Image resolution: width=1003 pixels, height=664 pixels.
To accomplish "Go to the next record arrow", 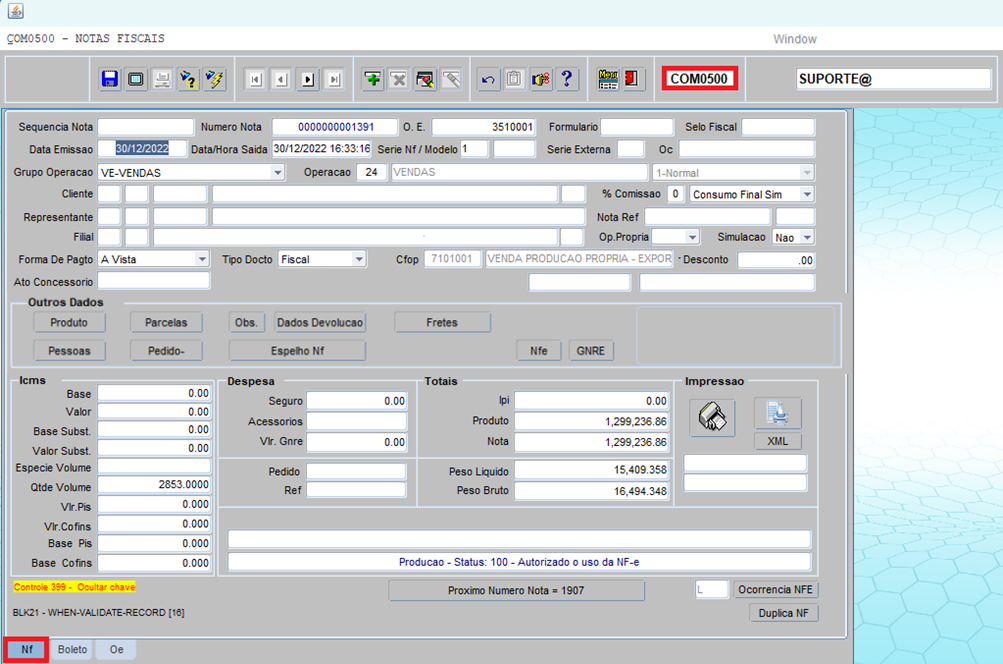I will tap(308, 79).
